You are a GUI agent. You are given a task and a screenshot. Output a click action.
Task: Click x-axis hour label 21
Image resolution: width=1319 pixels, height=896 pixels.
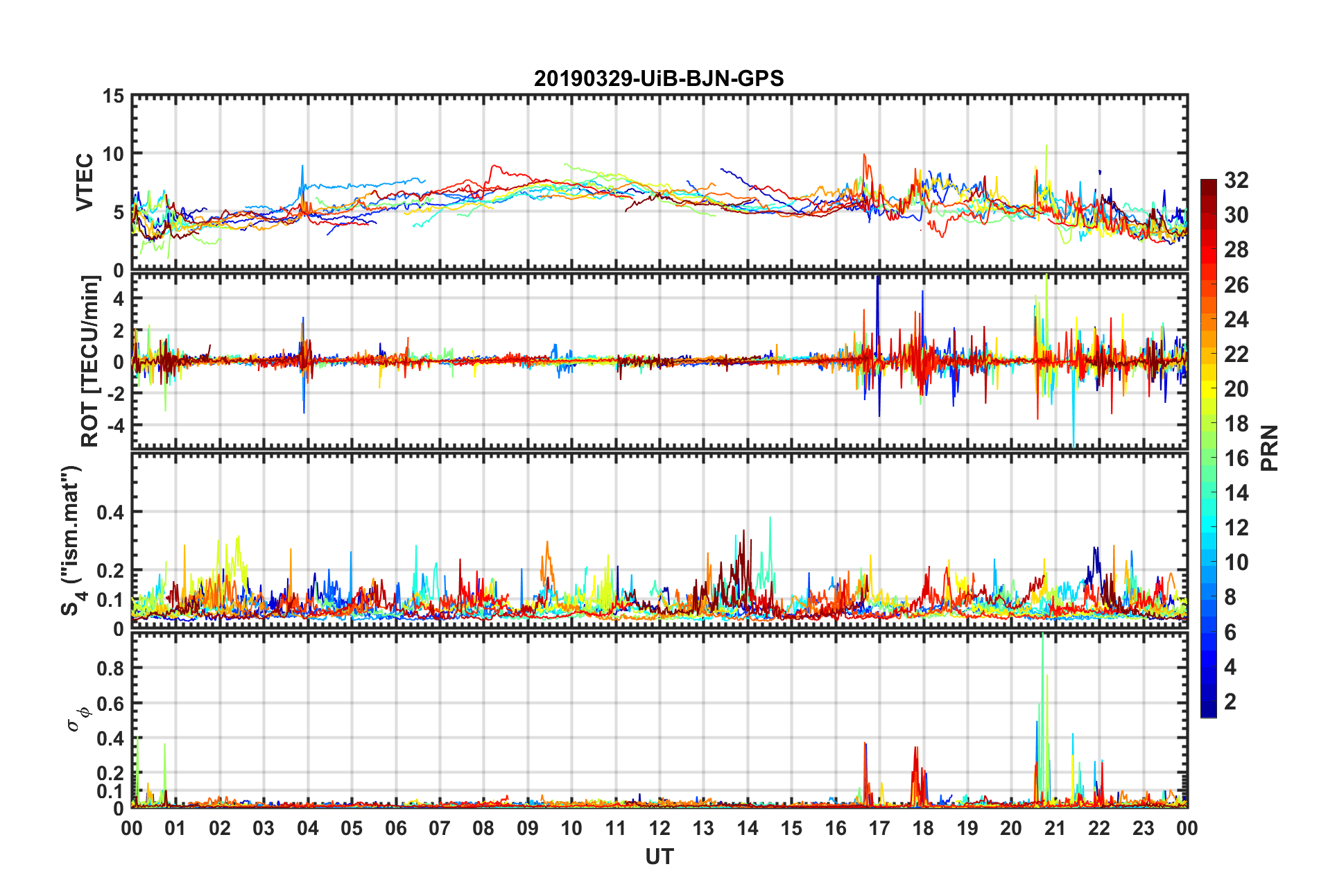1055,828
